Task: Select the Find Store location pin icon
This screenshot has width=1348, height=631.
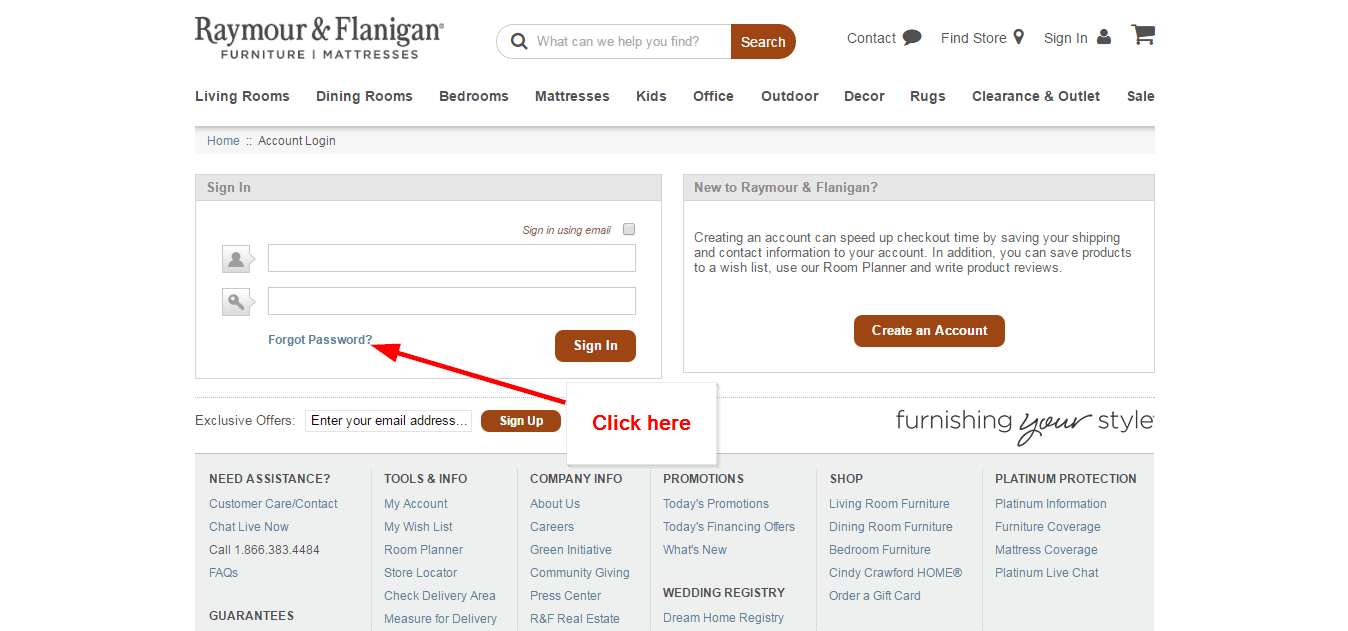Action: point(1019,36)
